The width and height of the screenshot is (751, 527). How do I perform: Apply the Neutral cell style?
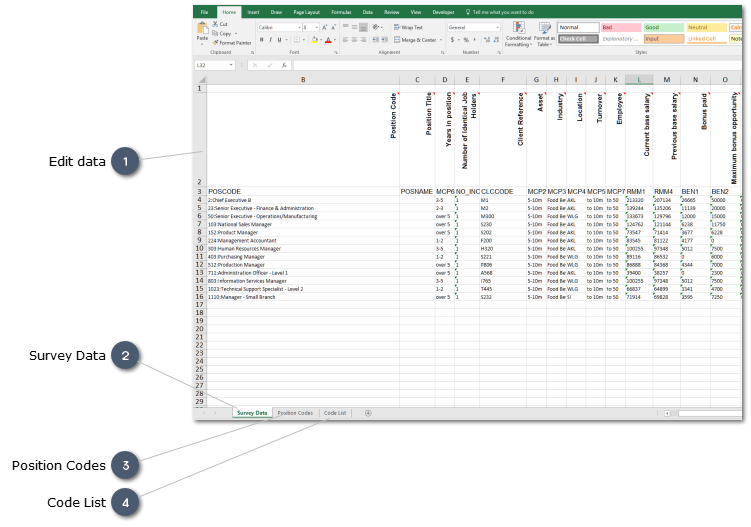pos(706,28)
